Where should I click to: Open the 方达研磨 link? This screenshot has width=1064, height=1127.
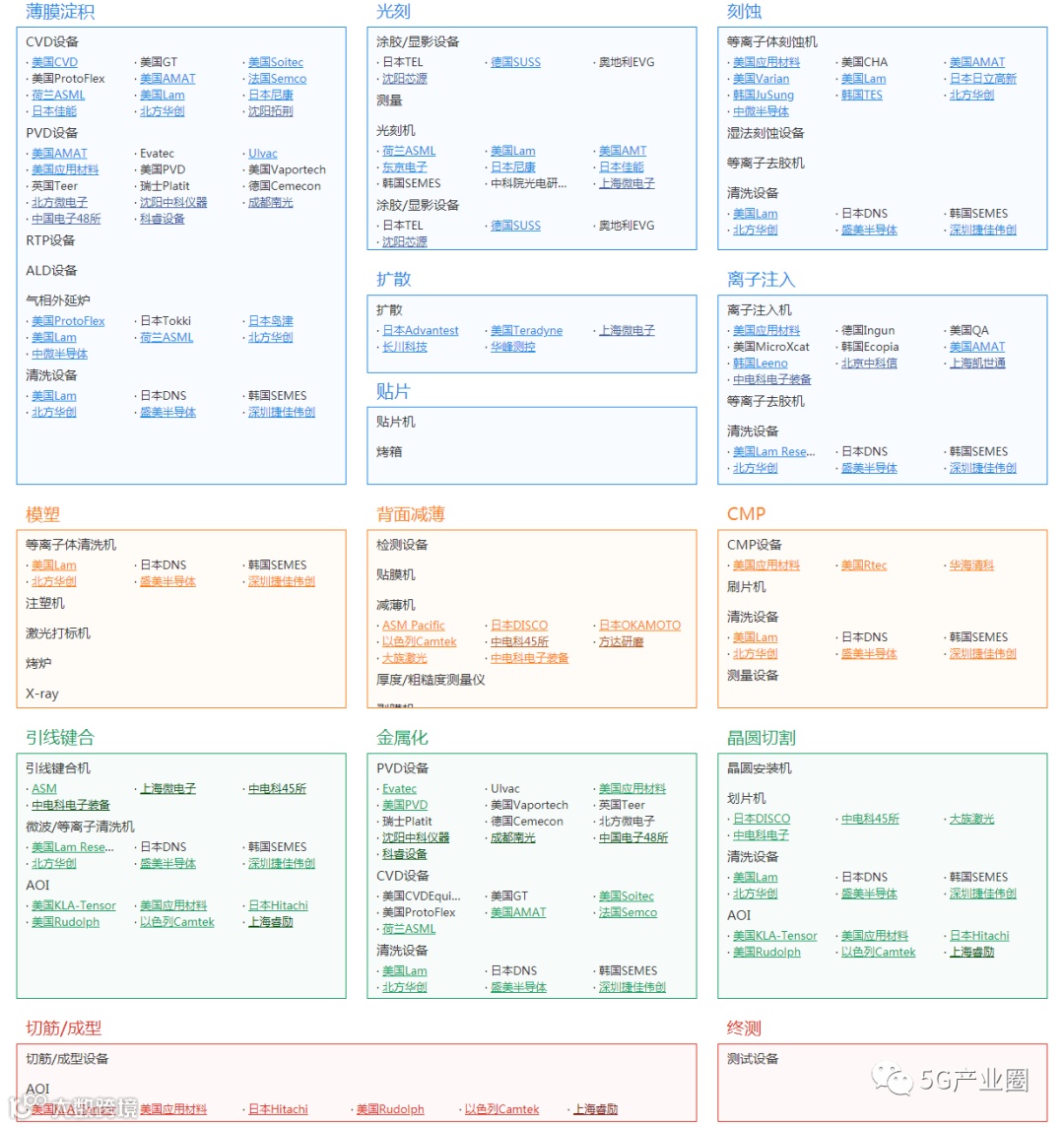pyautogui.click(x=621, y=642)
